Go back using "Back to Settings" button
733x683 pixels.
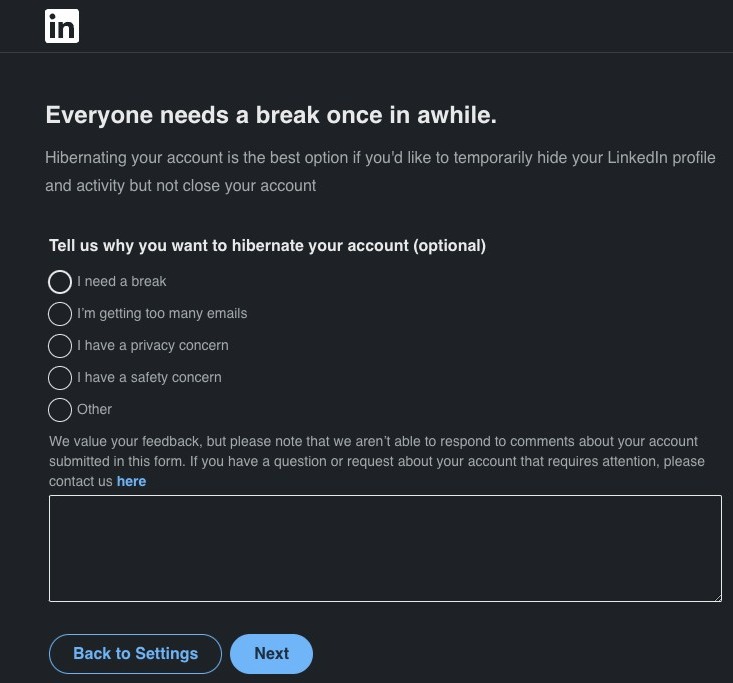(135, 654)
